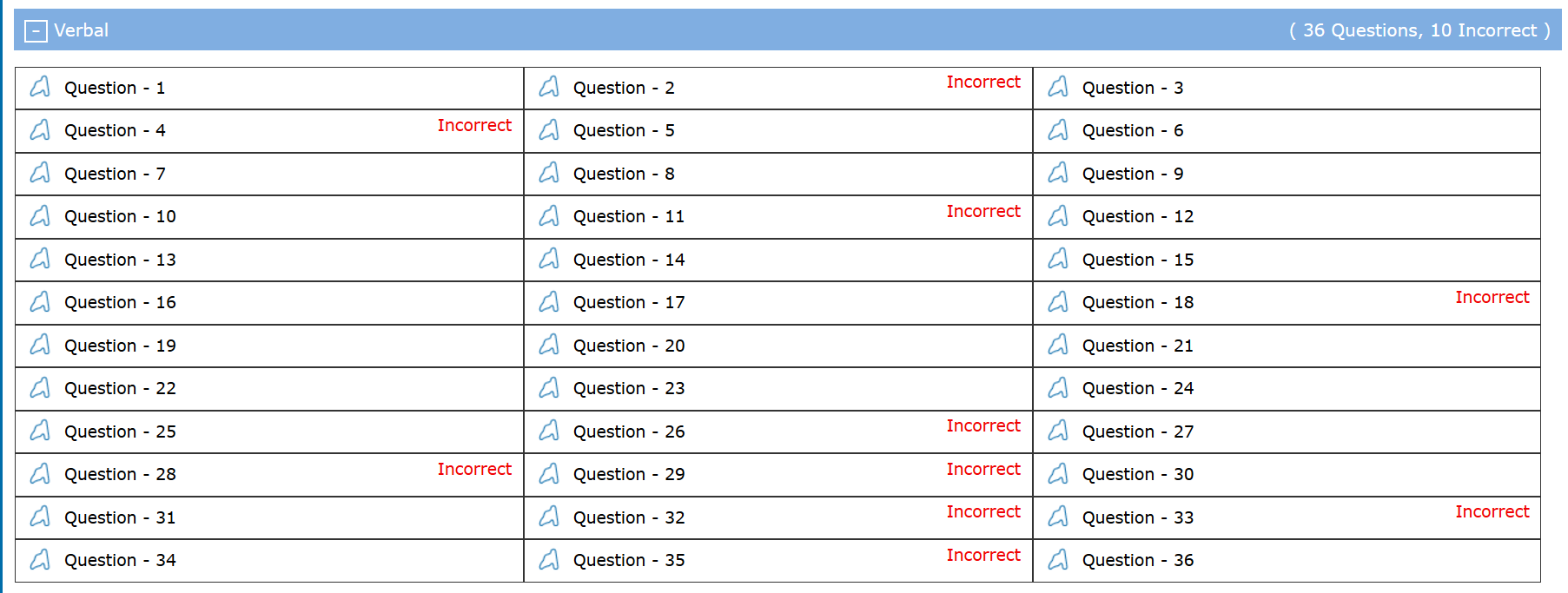Click the 36 Questions, 10 Incorrect summary
Screen dimensions: 1568x593
pyautogui.click(x=1419, y=30)
